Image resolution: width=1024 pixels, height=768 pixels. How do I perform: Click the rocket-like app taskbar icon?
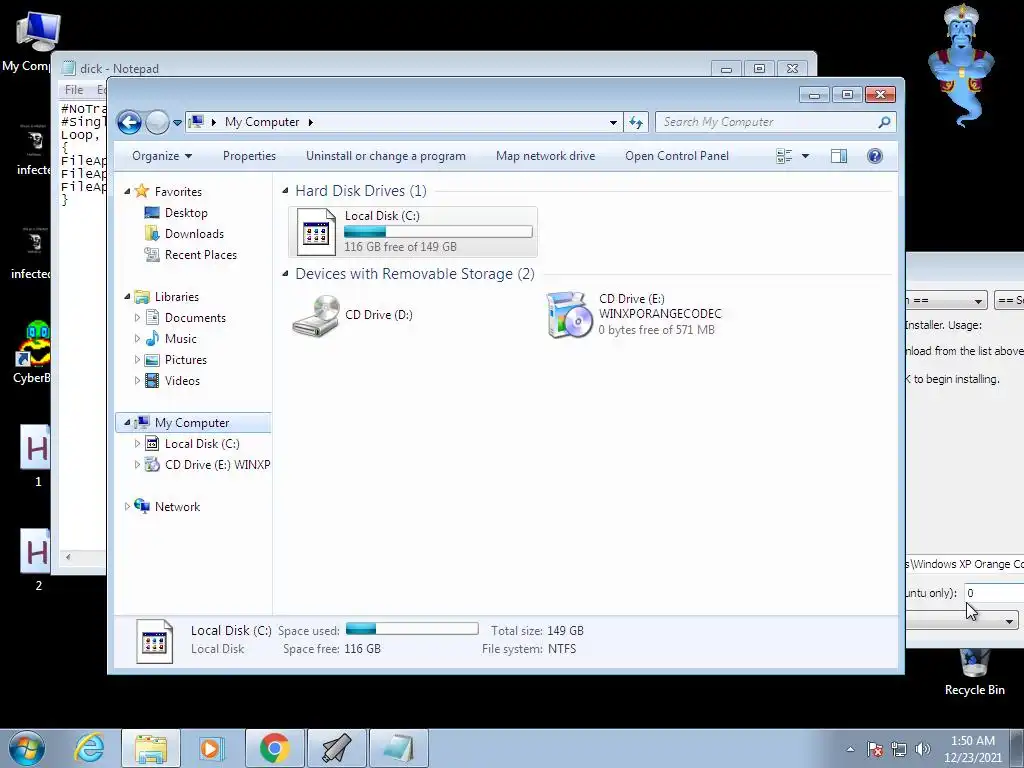(337, 748)
